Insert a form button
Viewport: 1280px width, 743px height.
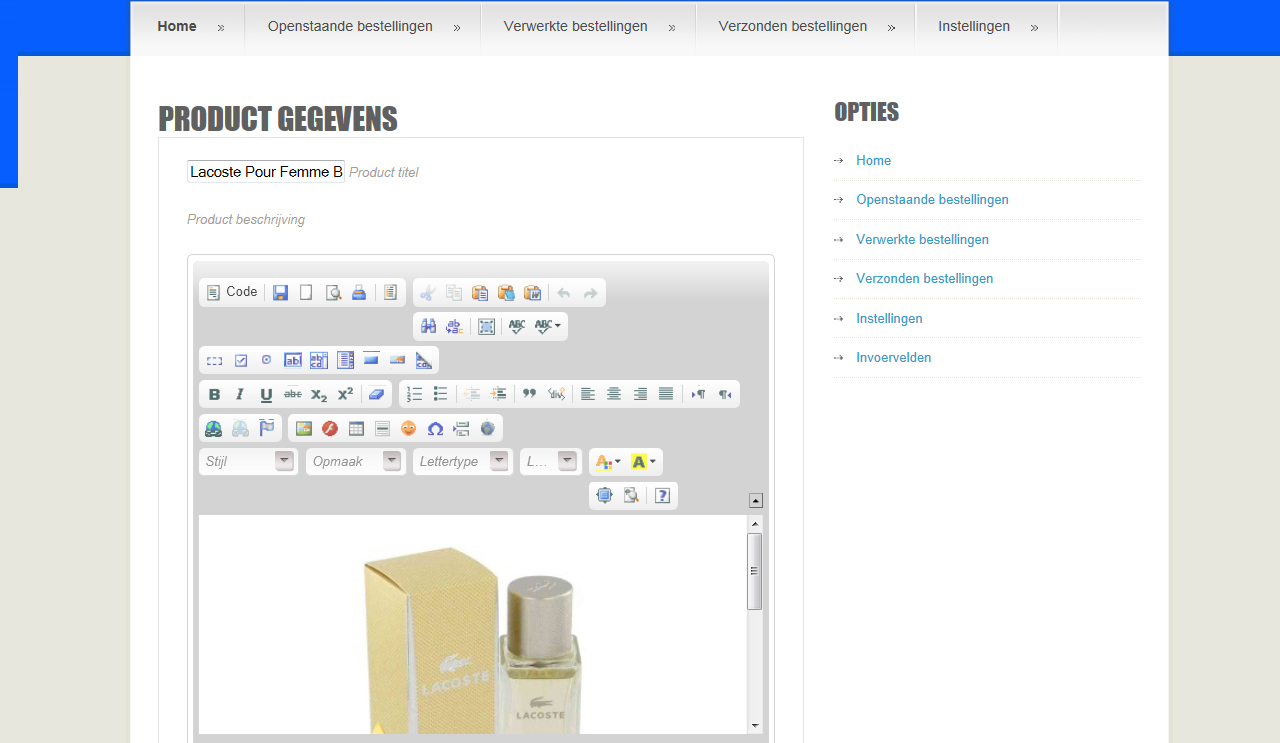[371, 360]
